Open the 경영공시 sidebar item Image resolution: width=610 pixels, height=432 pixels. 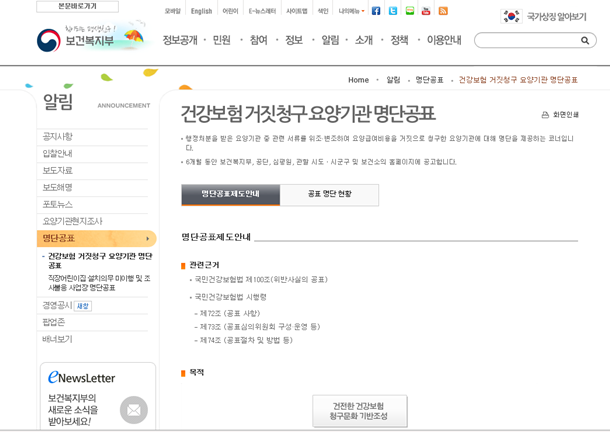click(58, 305)
